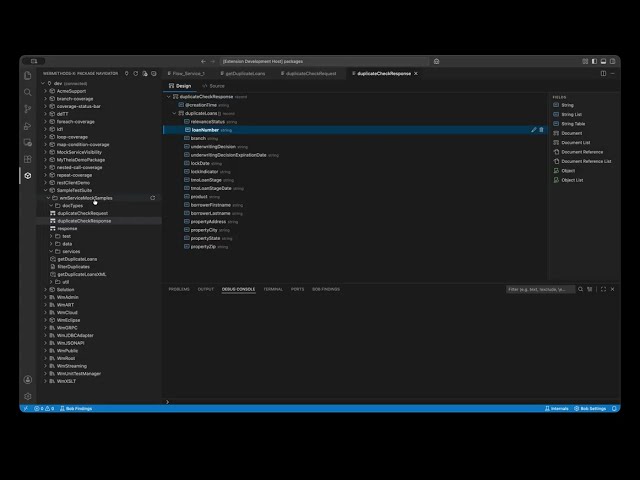Image resolution: width=640 pixels, height=480 pixels.
Task: Expand the WmPublic package
Action: [45, 351]
